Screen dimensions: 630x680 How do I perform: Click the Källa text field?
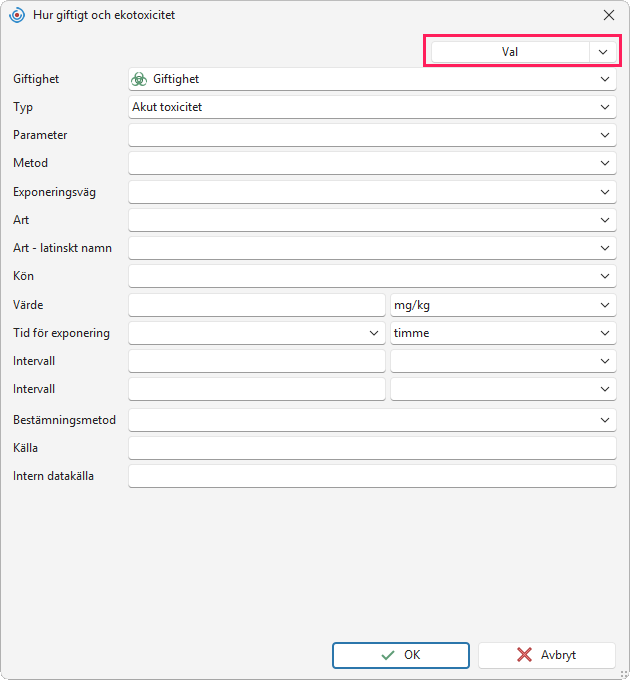[372, 448]
